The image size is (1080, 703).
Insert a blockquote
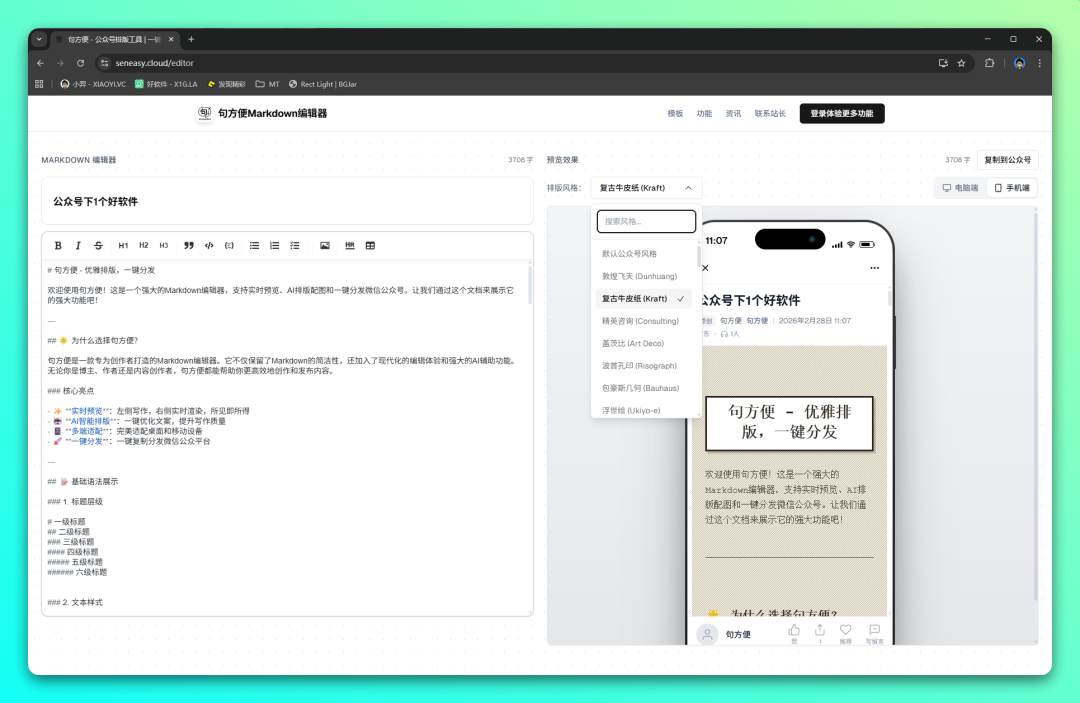189,246
